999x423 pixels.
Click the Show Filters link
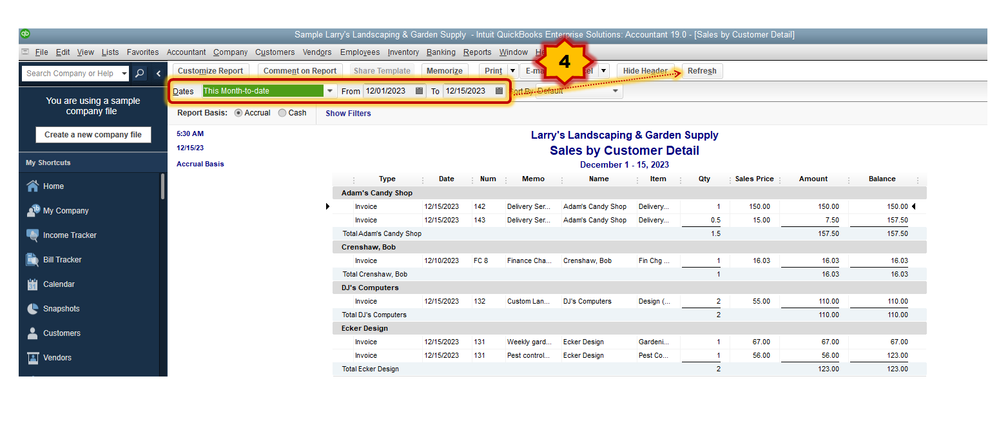click(348, 113)
